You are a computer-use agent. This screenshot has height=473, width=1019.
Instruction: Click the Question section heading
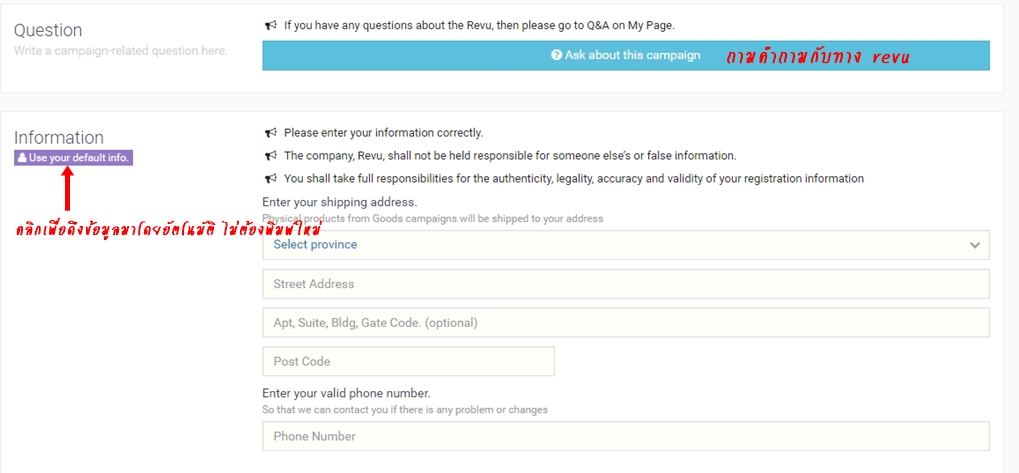tap(48, 31)
